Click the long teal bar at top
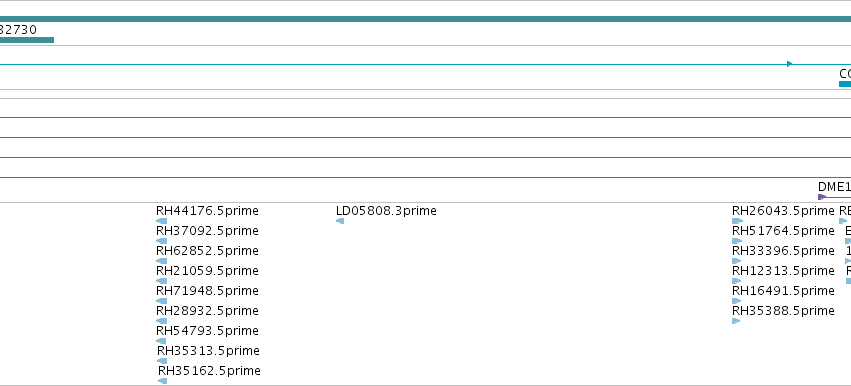This screenshot has height=386, width=851. (426, 19)
